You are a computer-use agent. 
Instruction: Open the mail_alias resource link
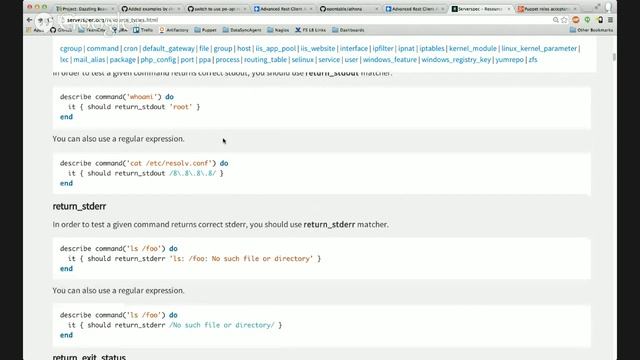pyautogui.click(x=89, y=59)
